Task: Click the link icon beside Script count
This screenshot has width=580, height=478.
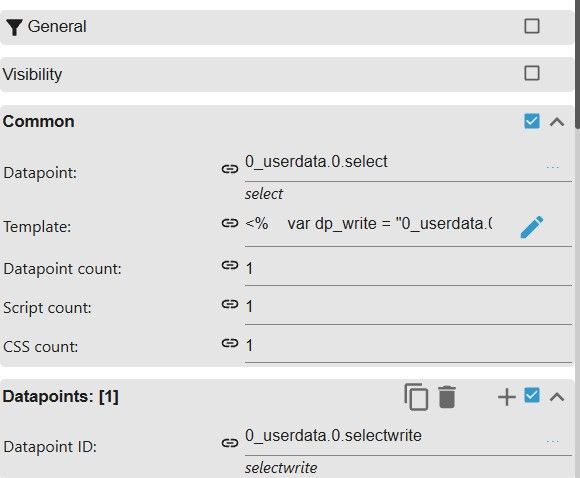Action: (x=230, y=304)
